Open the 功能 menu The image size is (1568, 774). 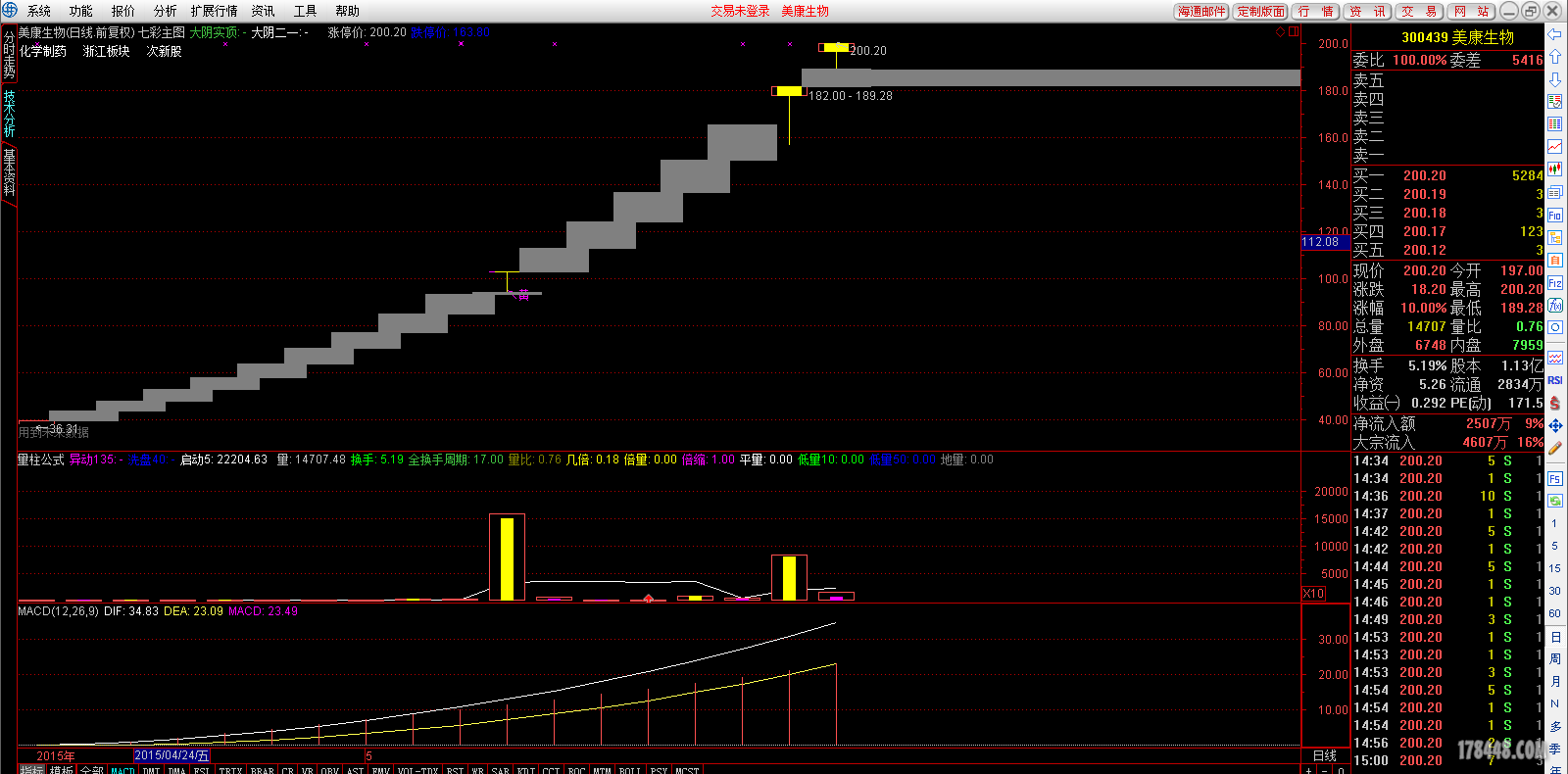pyautogui.click(x=81, y=11)
